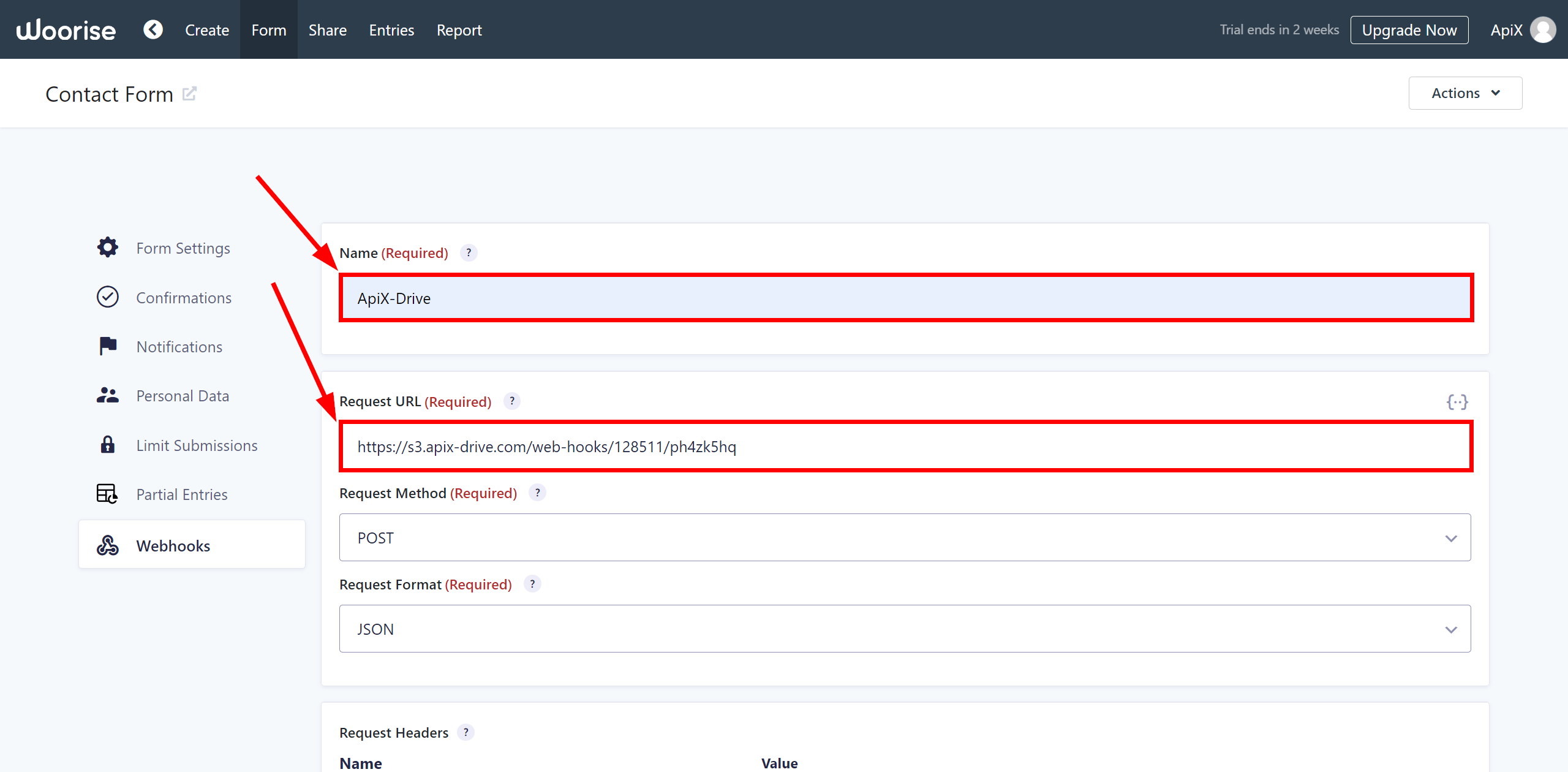Click 'Trial ends in 2 weeks' text
The image size is (1568, 772).
coord(1279,30)
